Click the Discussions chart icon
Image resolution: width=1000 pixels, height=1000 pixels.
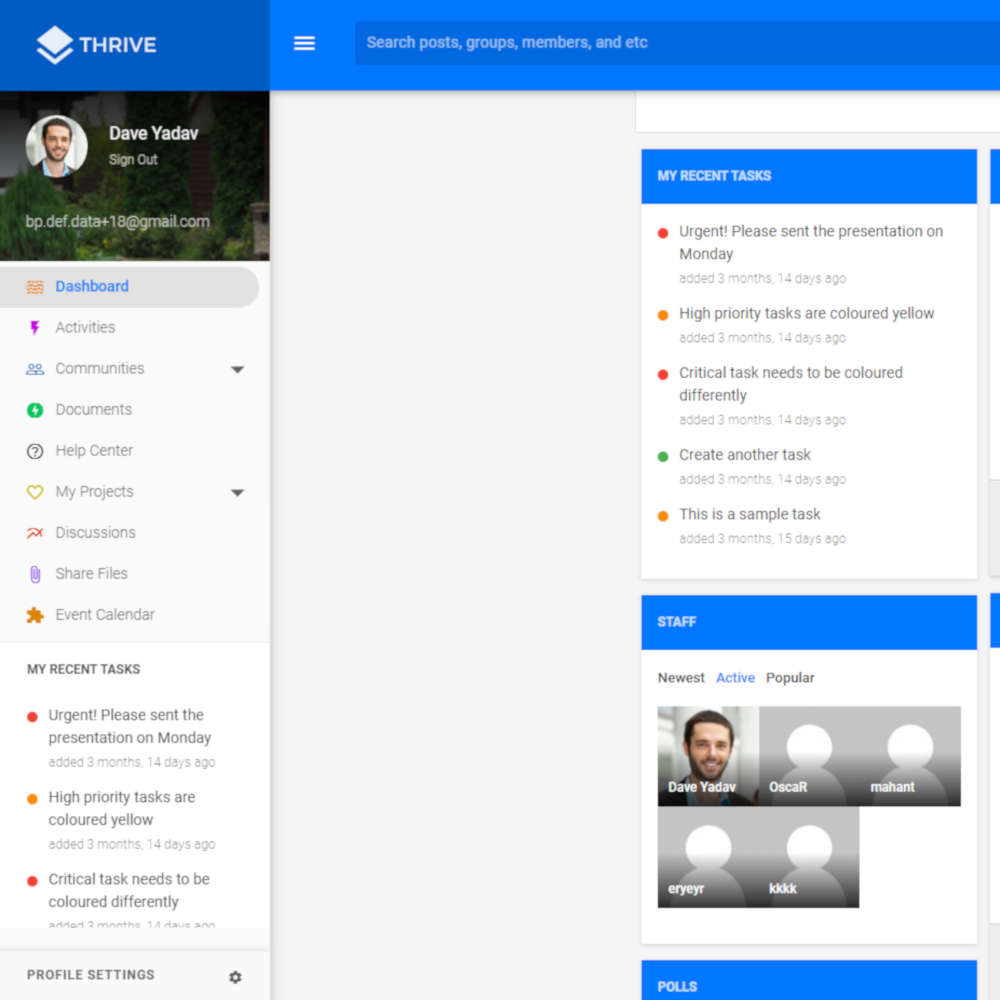34,532
